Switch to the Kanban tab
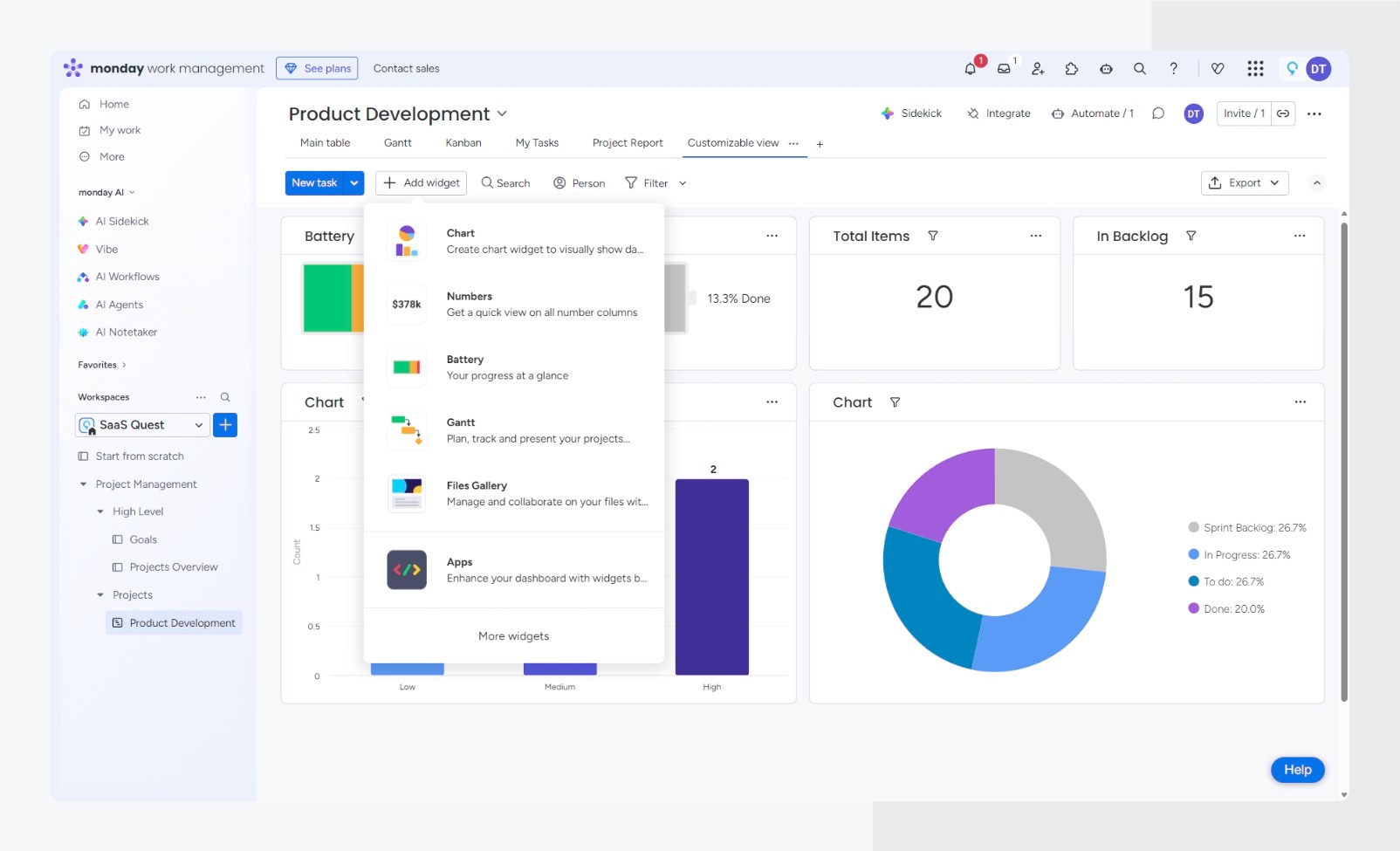 (463, 143)
